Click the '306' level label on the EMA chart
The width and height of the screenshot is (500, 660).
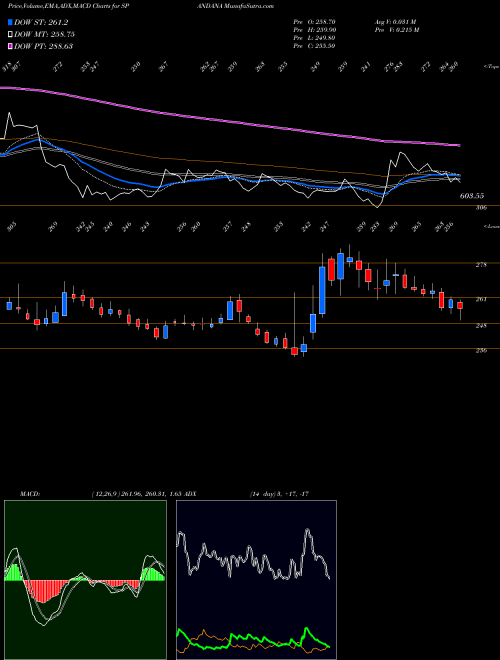(481, 208)
